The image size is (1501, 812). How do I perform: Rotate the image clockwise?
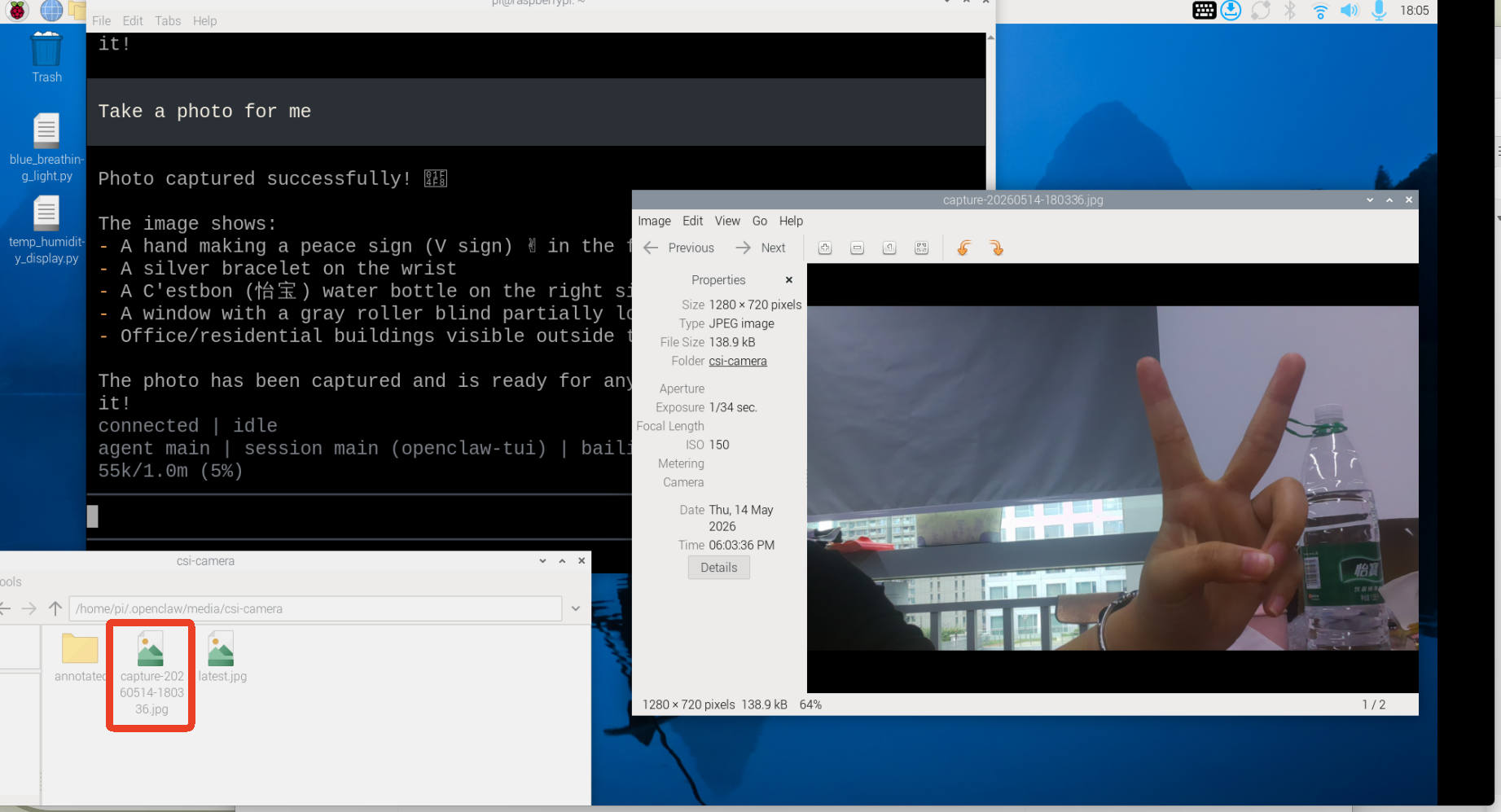(x=996, y=248)
